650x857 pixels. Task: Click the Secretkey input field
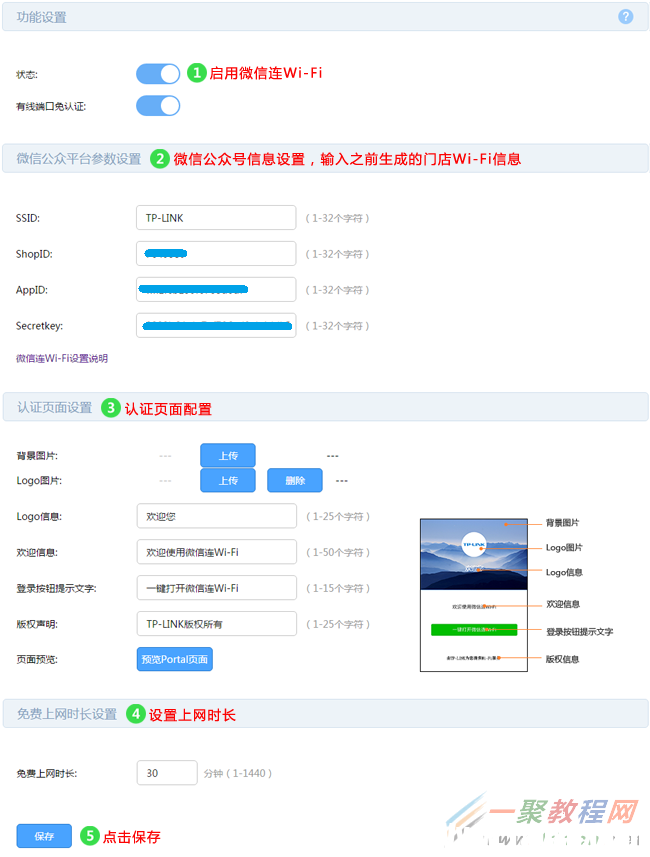tap(216, 326)
